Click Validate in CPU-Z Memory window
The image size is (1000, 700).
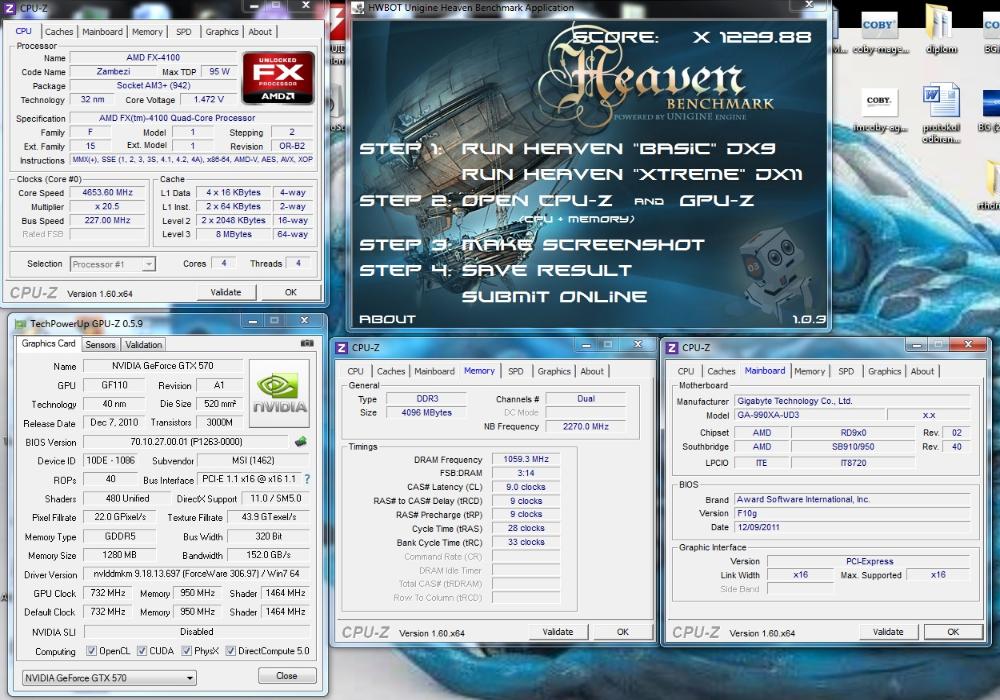557,632
